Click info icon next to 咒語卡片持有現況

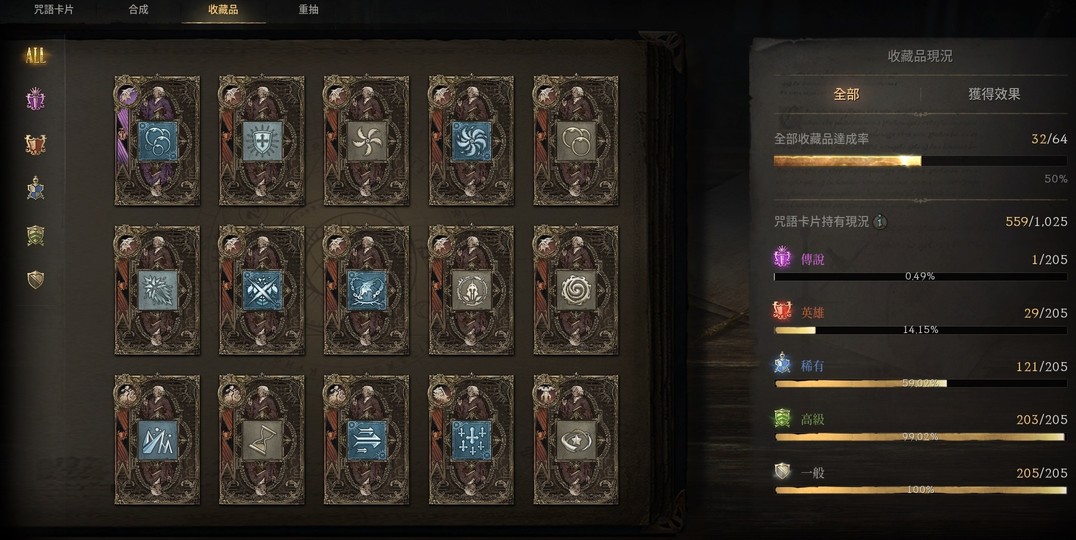pyautogui.click(x=880, y=222)
